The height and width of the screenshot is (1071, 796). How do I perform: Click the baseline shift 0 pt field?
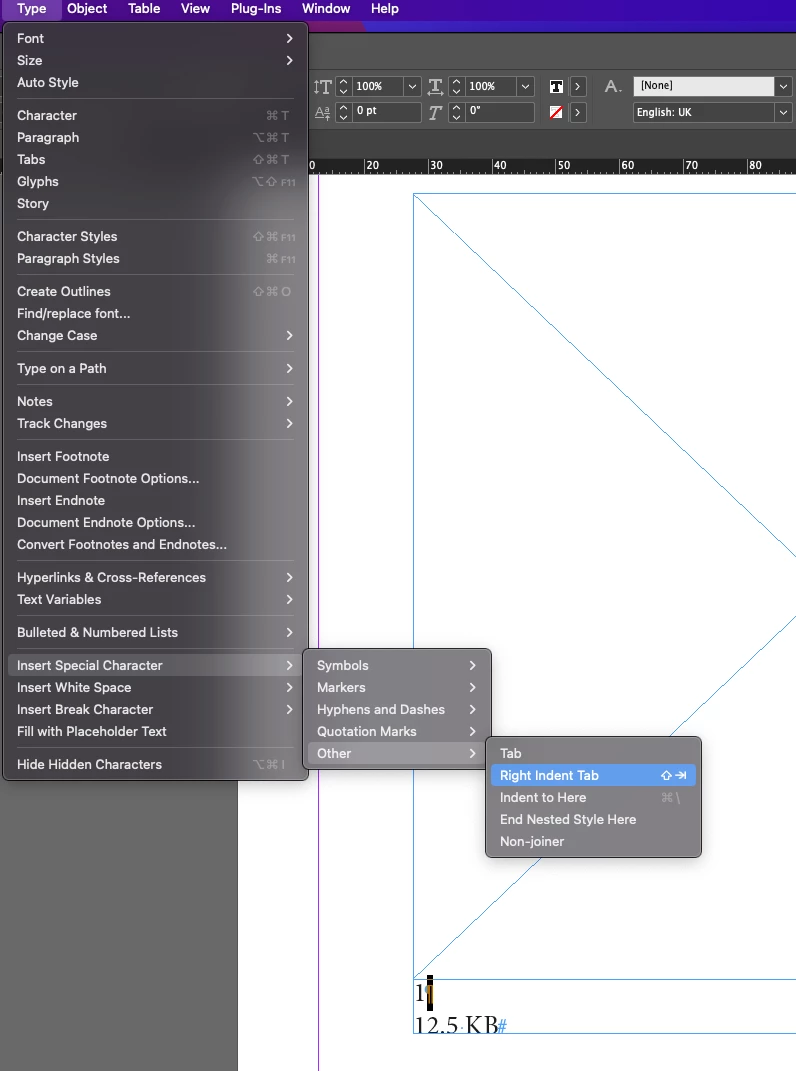(387, 111)
